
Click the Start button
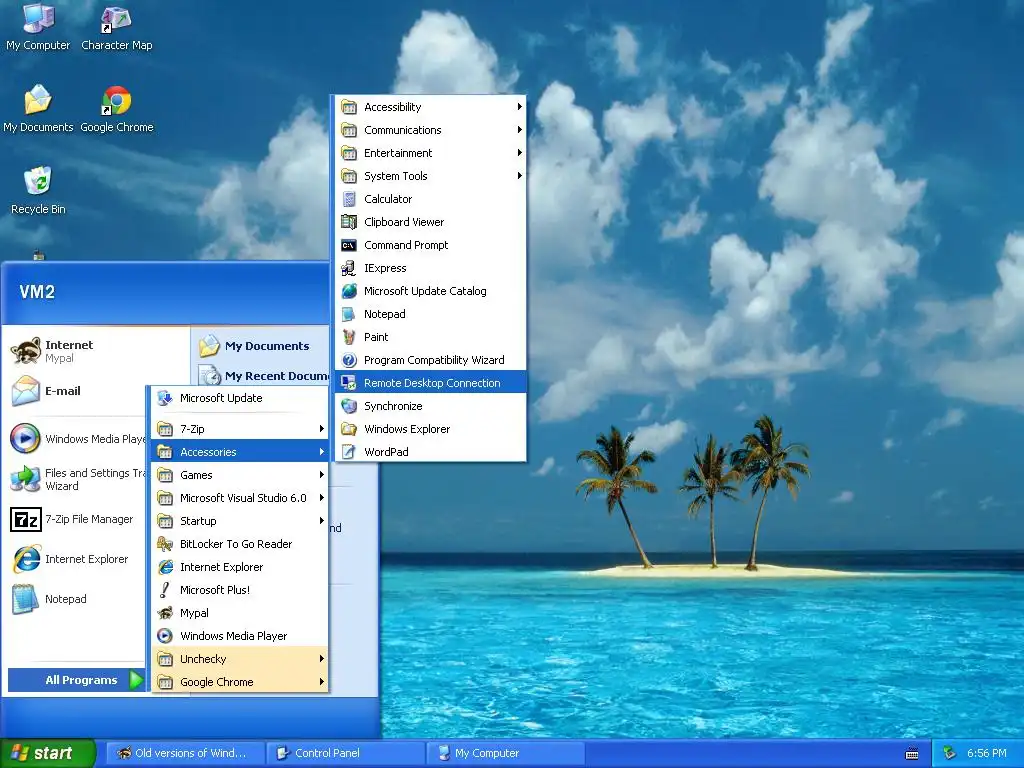coord(48,753)
